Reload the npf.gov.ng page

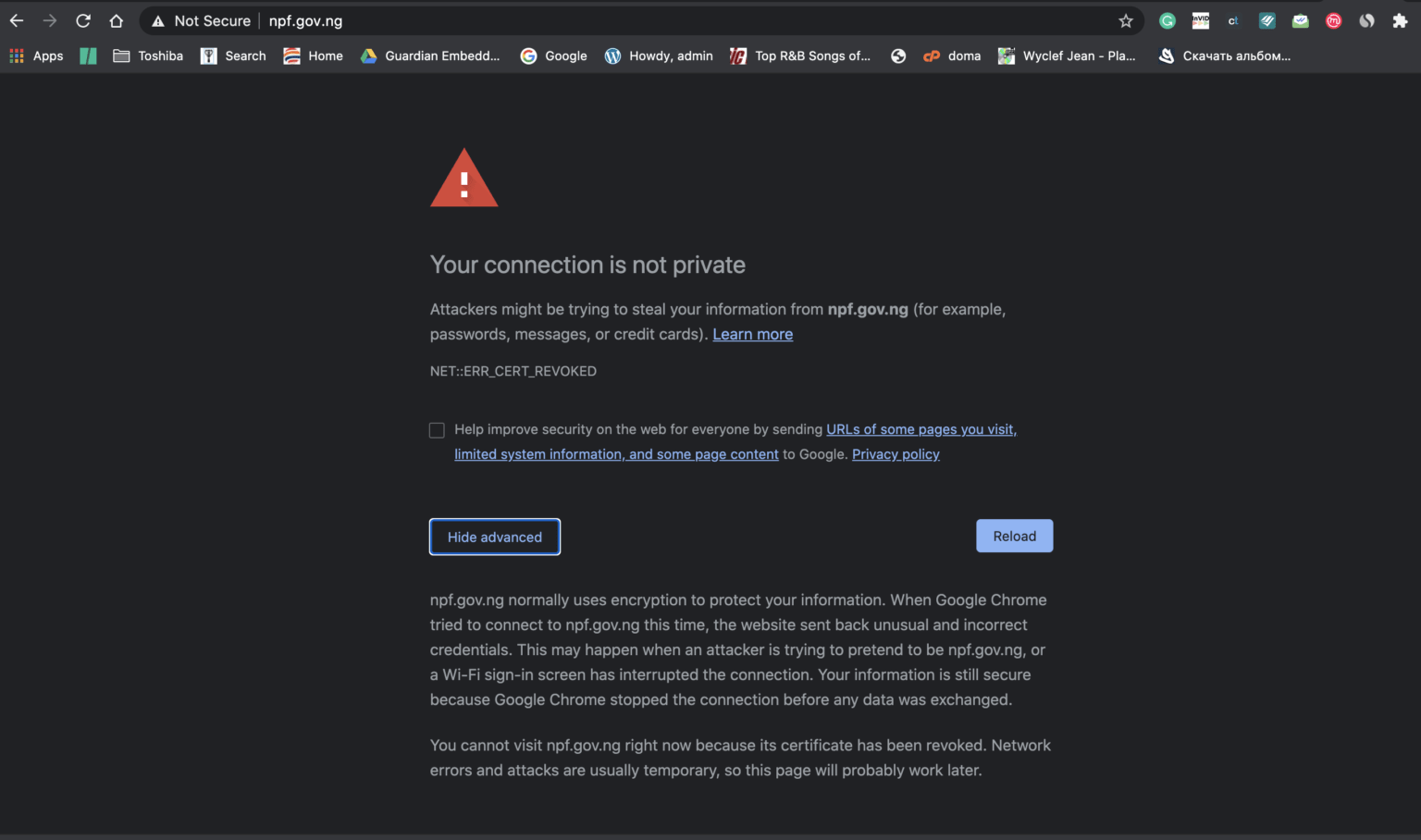pos(1014,536)
